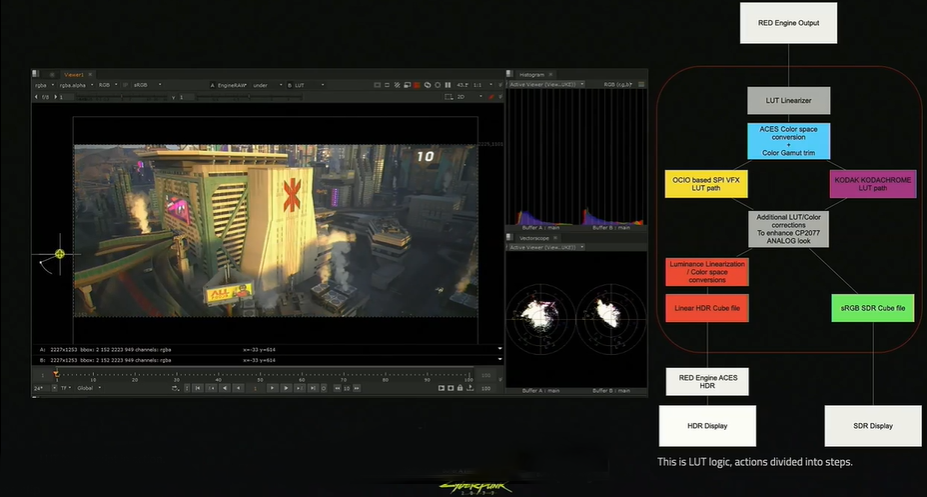Click the red pencil icon in viewer toolbar
Image resolution: width=927 pixels, height=497 pixels.
(x=491, y=97)
